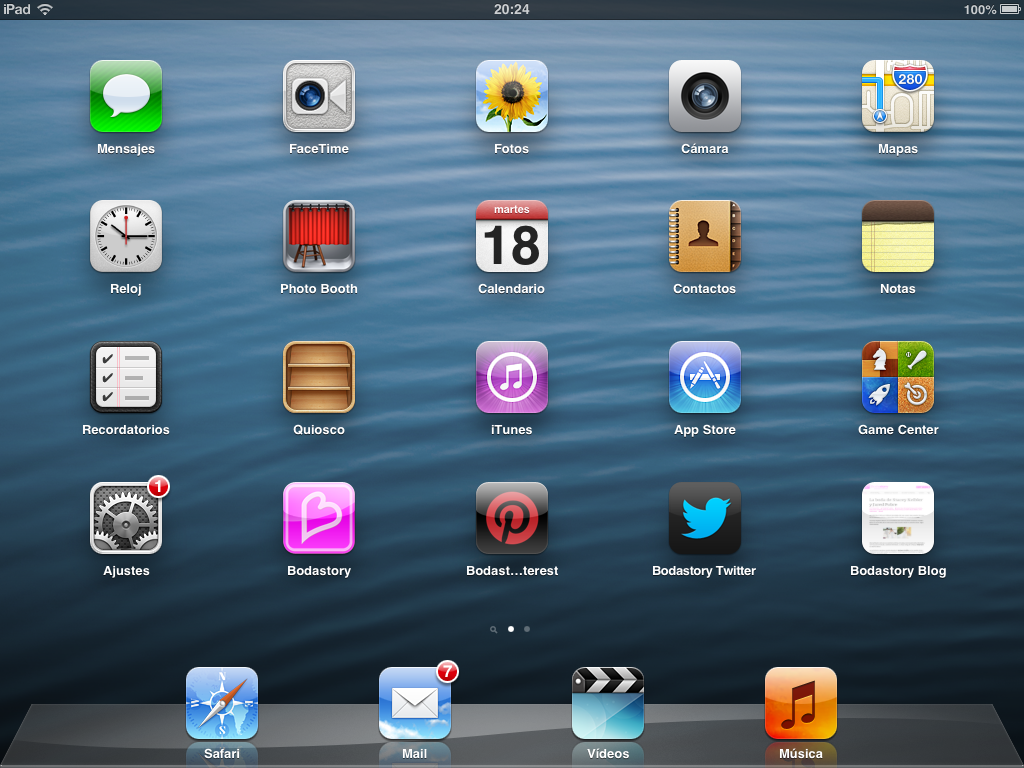This screenshot has width=1024, height=768.
Task: Open the Notas app
Action: [898, 236]
